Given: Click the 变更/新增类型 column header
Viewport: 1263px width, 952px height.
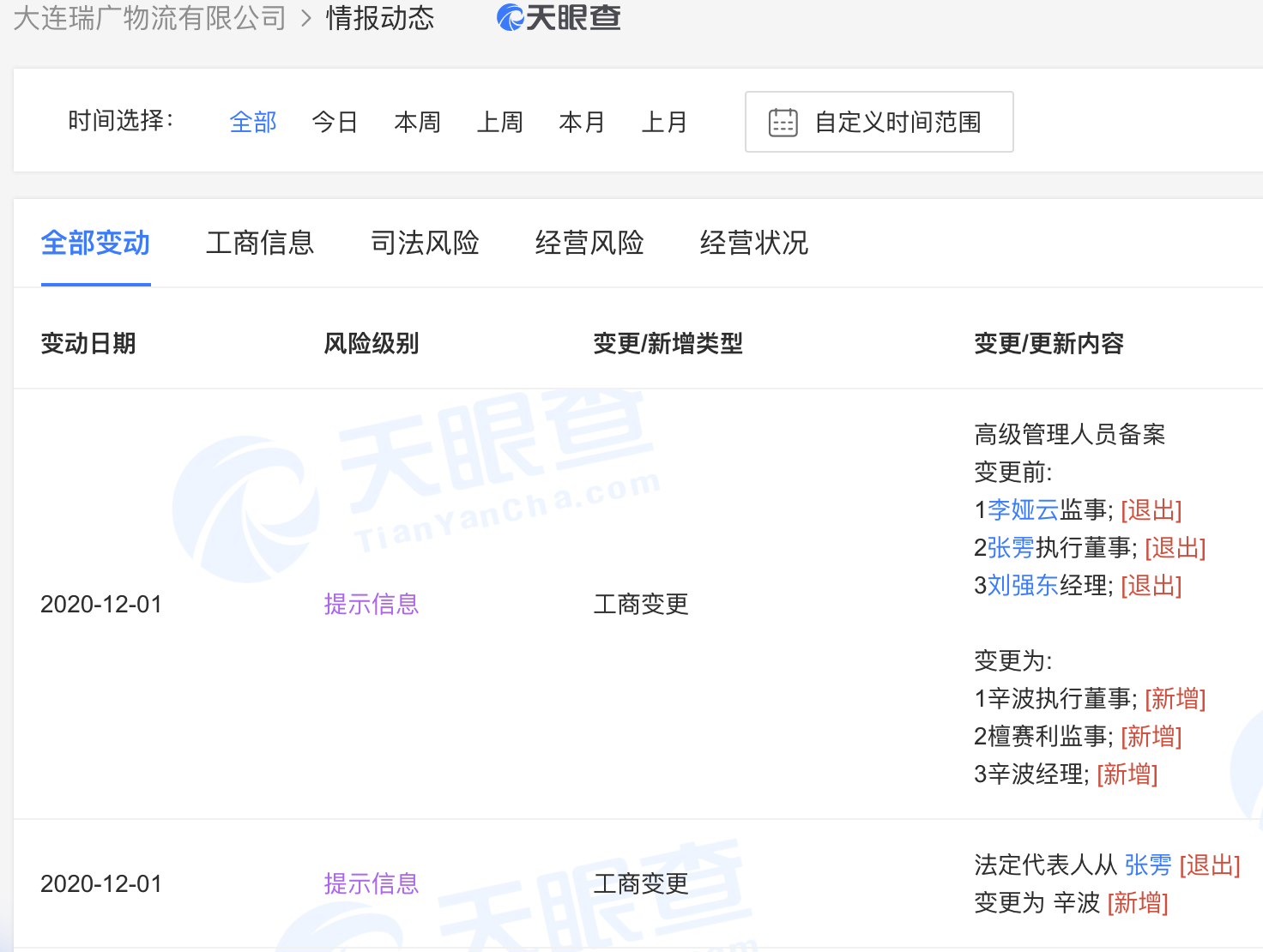Looking at the screenshot, I should click(x=668, y=344).
